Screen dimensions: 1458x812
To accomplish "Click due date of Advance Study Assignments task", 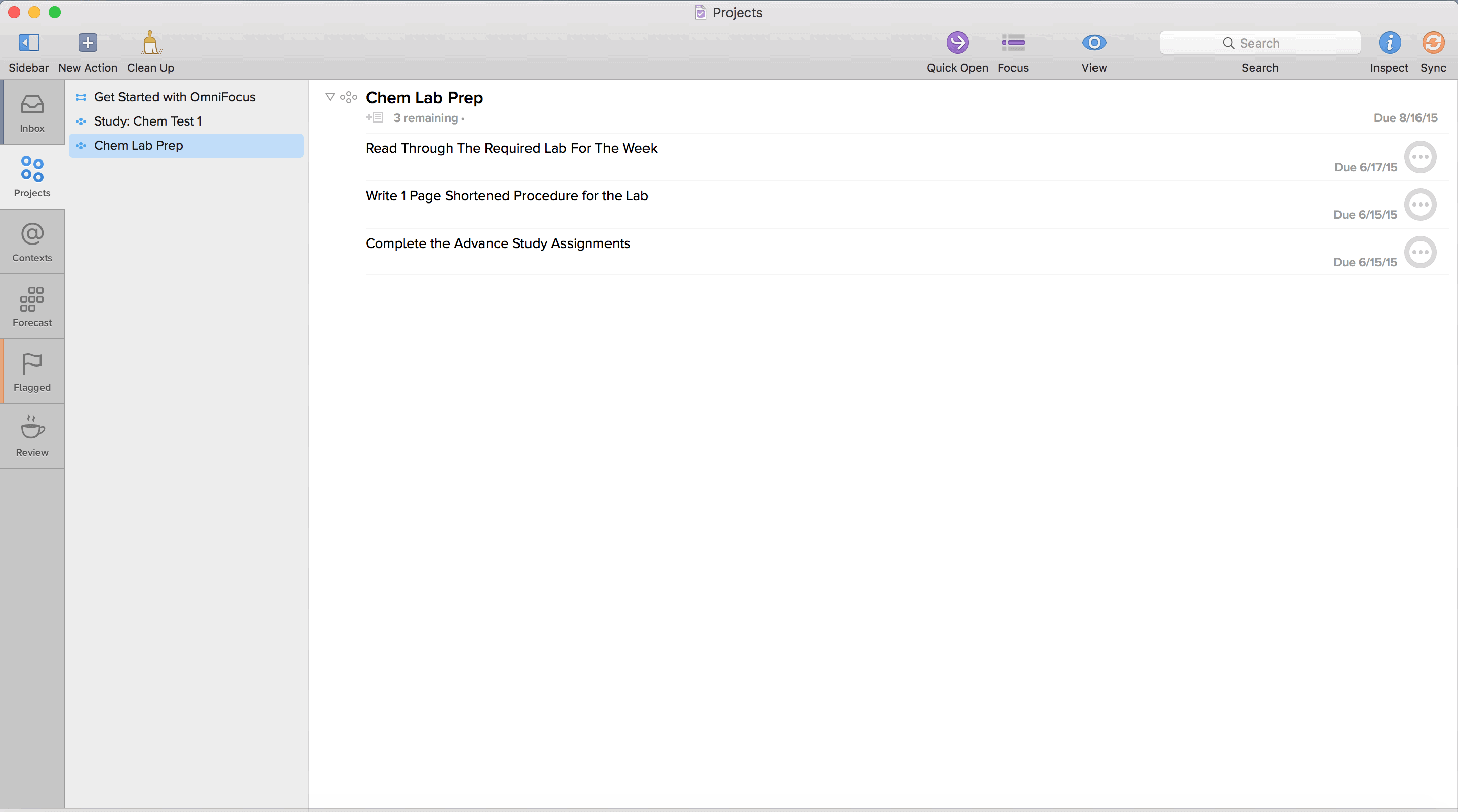I will (1365, 262).
